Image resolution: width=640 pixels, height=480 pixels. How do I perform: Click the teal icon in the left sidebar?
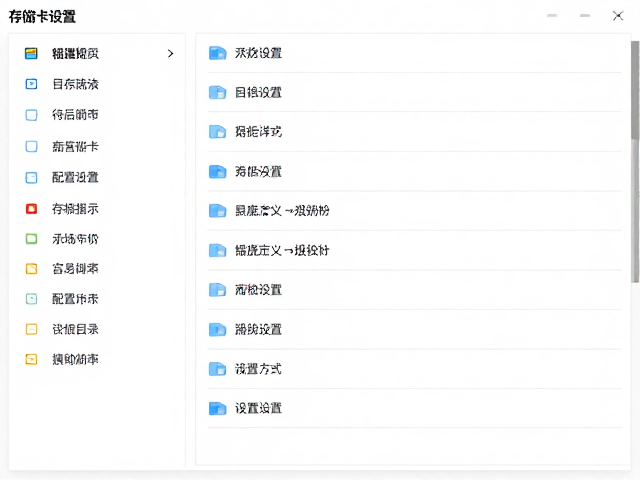31,299
